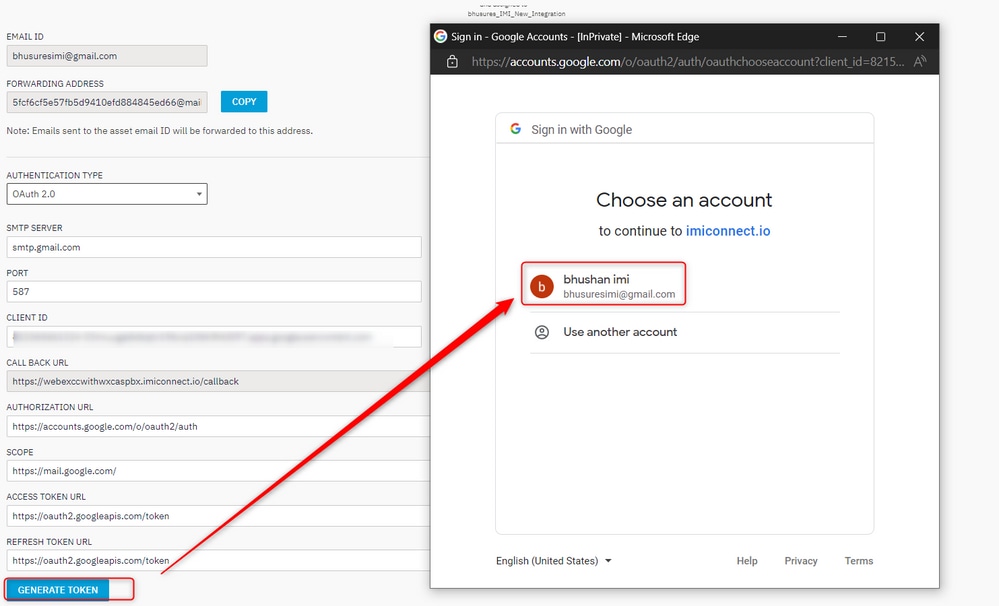
Task: Click the bhushan imi avatar icon
Action: pyautogui.click(x=542, y=287)
